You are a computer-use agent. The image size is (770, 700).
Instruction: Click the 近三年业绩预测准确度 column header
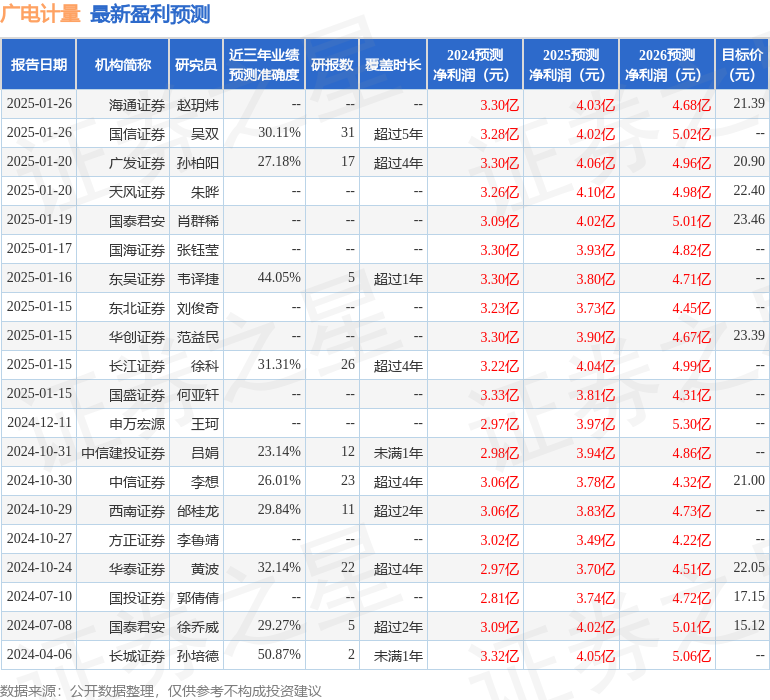click(264, 64)
